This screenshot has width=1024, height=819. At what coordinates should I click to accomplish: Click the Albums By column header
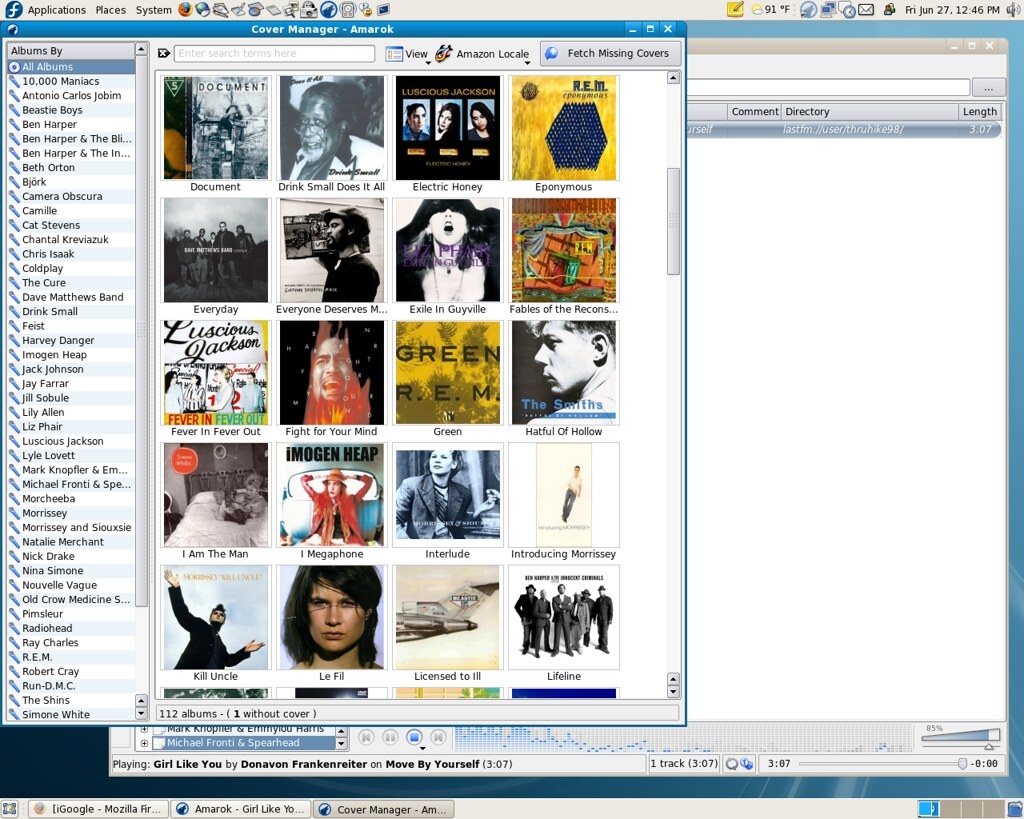(x=71, y=50)
